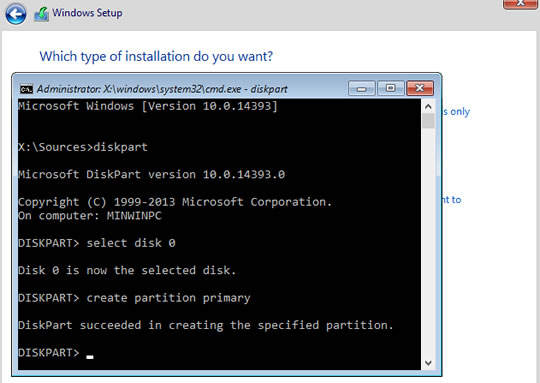Viewport: 540px width, 383px height.
Task: Click at the DISKPART> prompt cursor
Action: (x=90, y=356)
